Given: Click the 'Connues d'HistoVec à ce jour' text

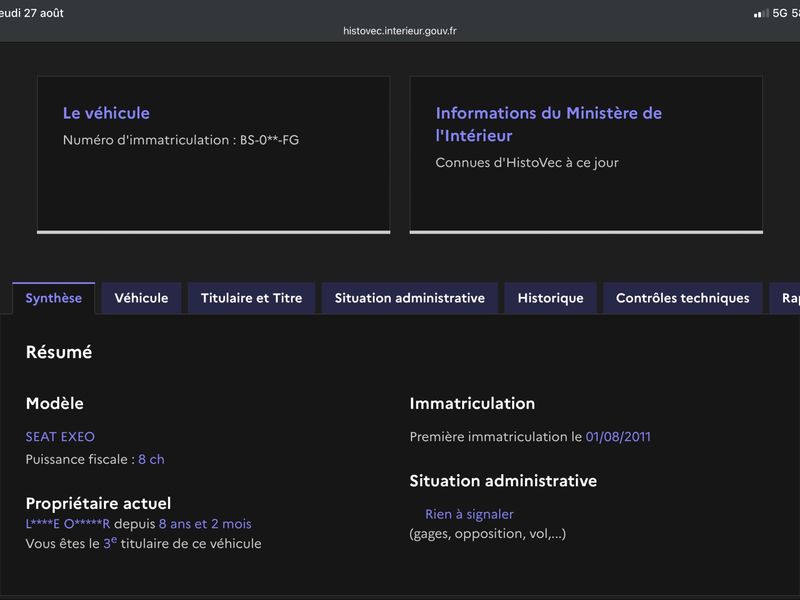Looking at the screenshot, I should click(x=527, y=163).
